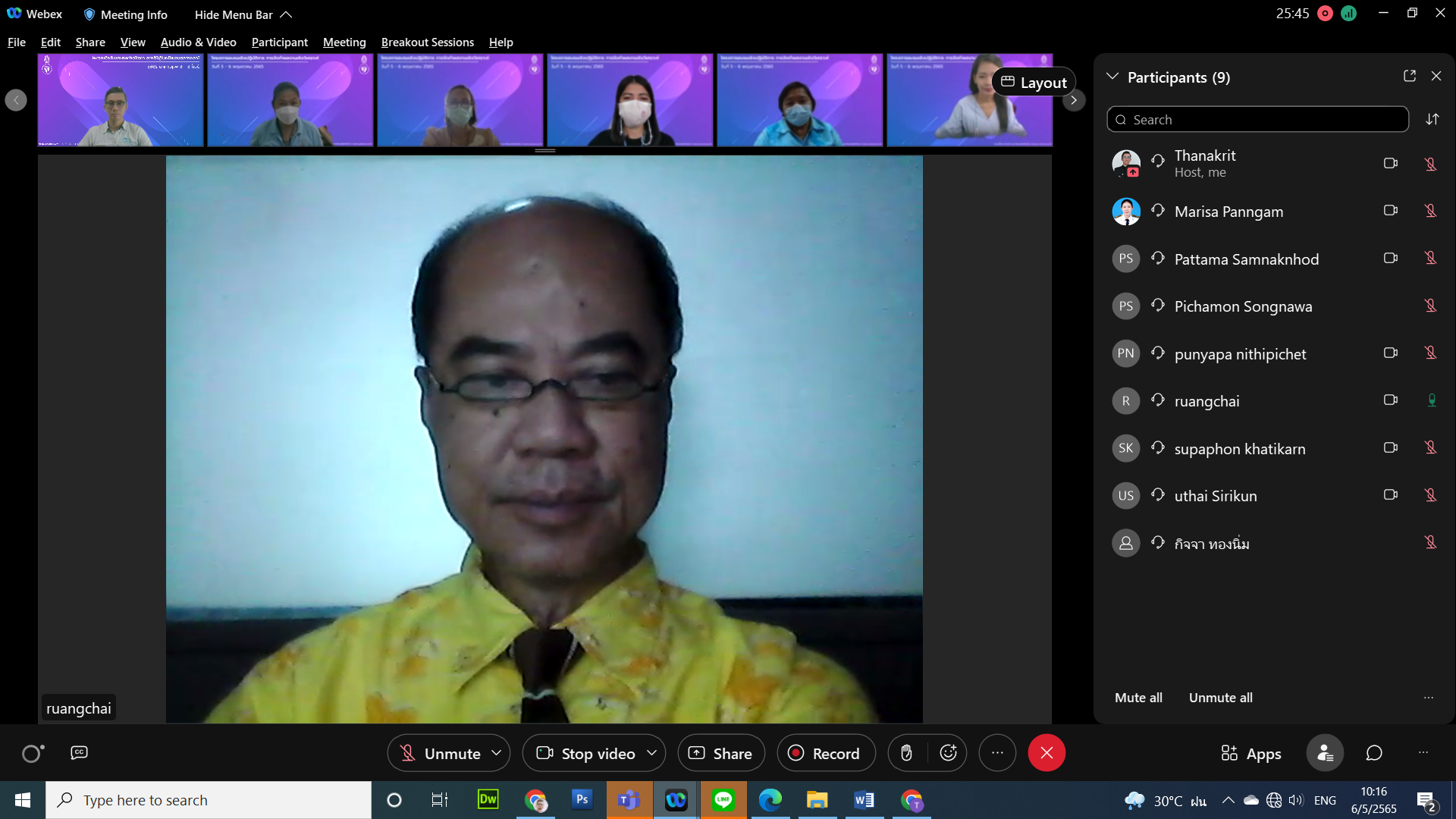
Task: Open the Audio & Video menu
Action: 198,42
